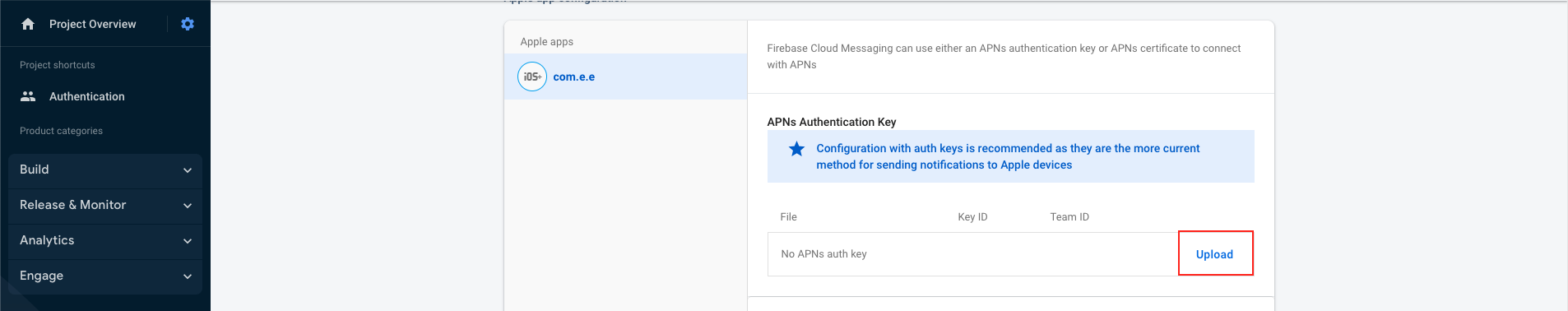Expand the Build category chevron
Viewport: 1568px width, 311px height.
tap(188, 170)
